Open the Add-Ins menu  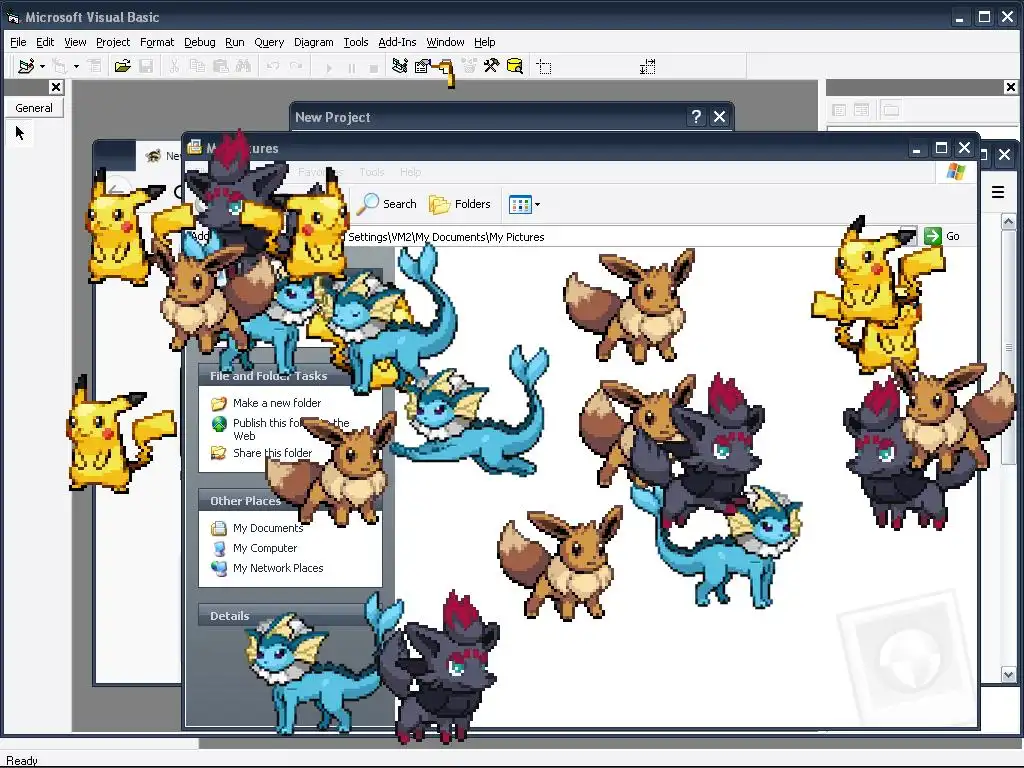click(x=397, y=42)
